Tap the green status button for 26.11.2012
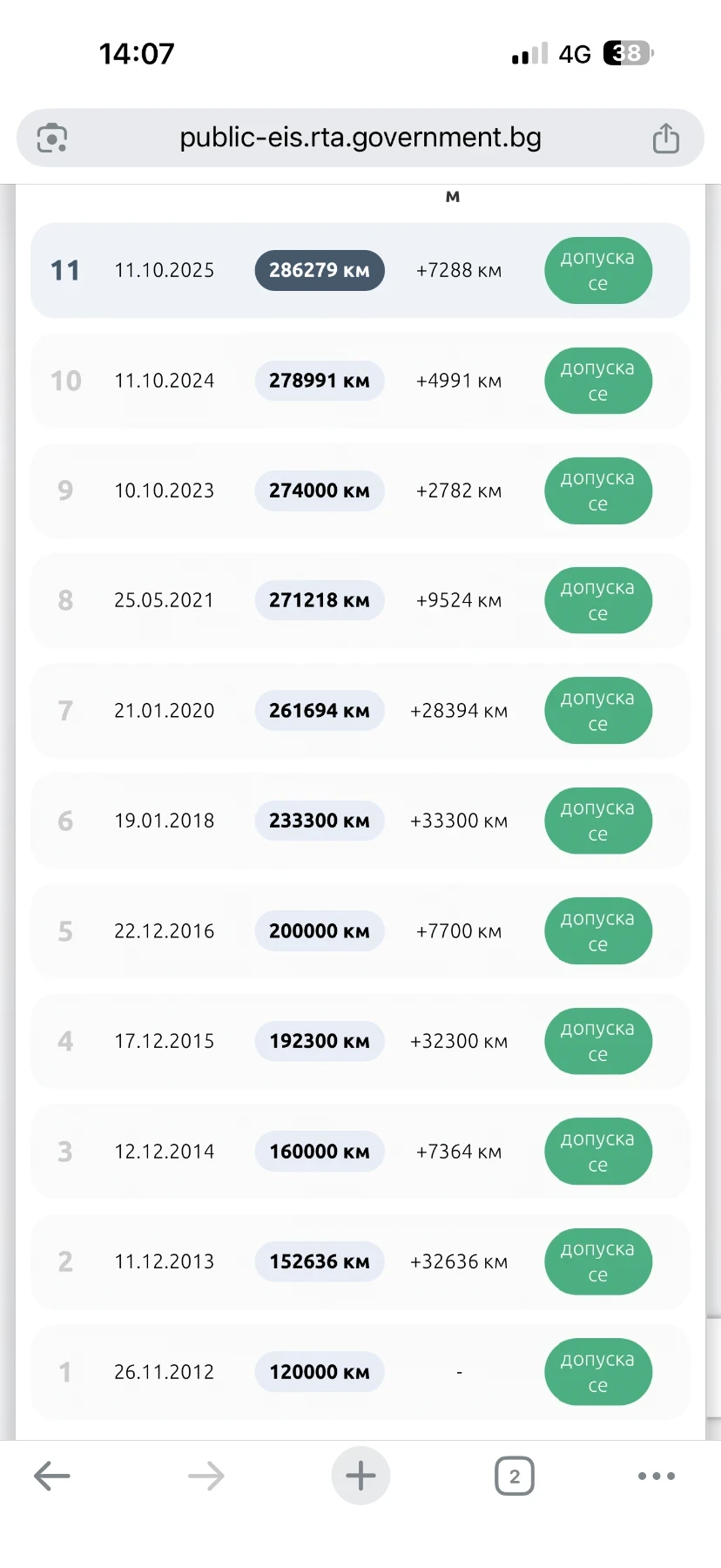 598,1372
